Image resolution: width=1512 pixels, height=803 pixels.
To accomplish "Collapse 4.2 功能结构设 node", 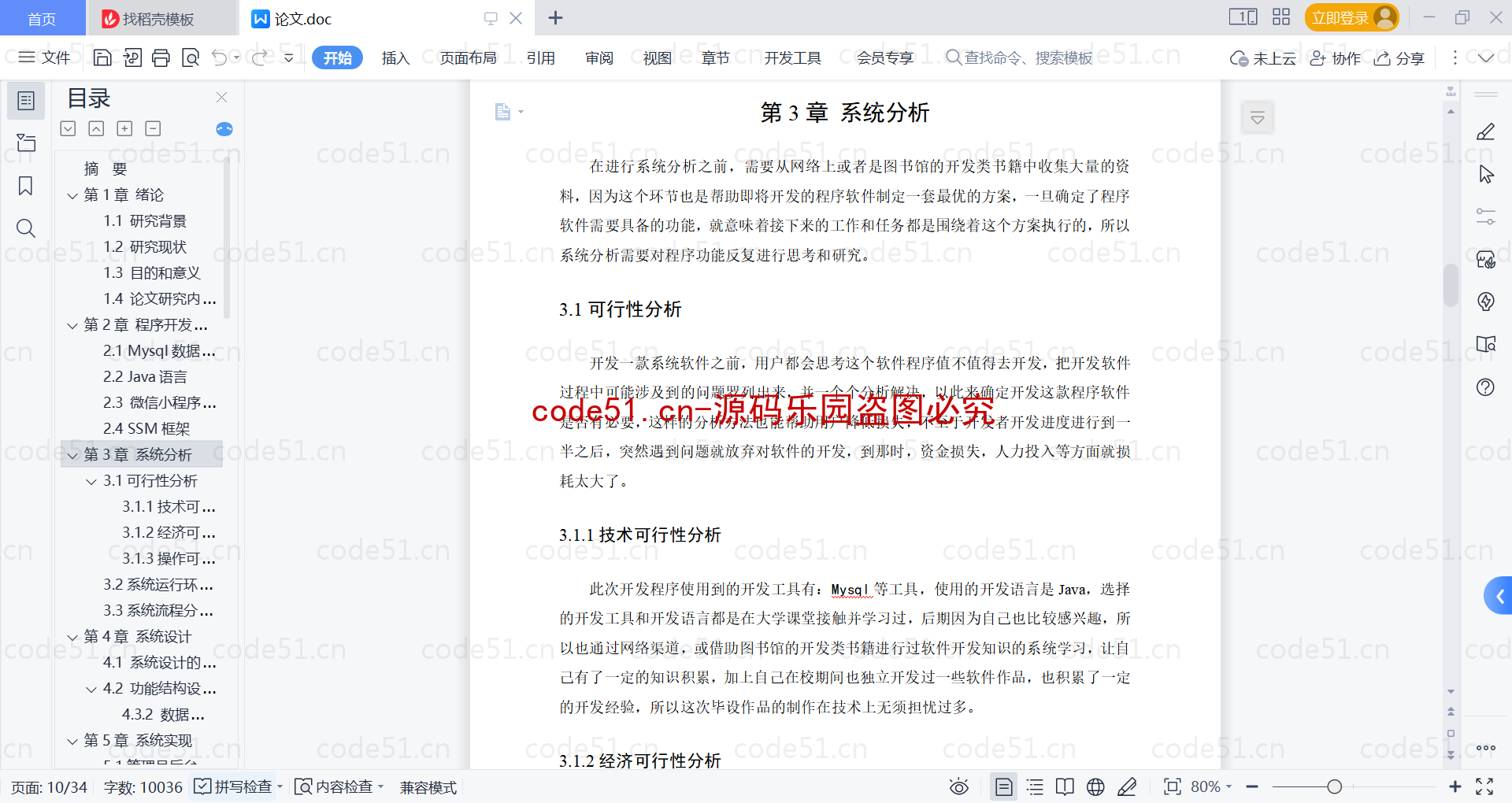I will pos(91,689).
